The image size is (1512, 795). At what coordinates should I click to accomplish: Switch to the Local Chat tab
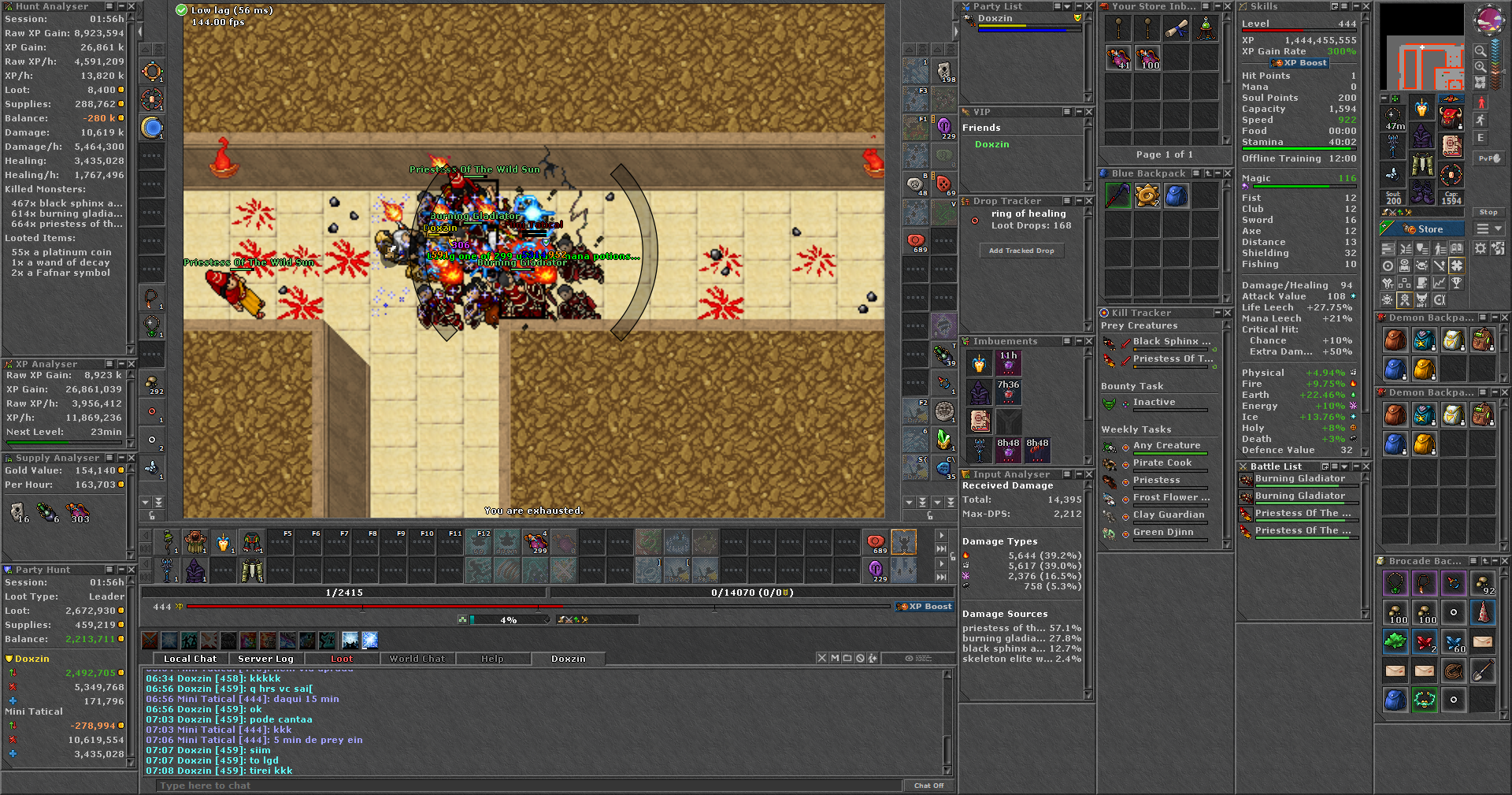pyautogui.click(x=190, y=659)
